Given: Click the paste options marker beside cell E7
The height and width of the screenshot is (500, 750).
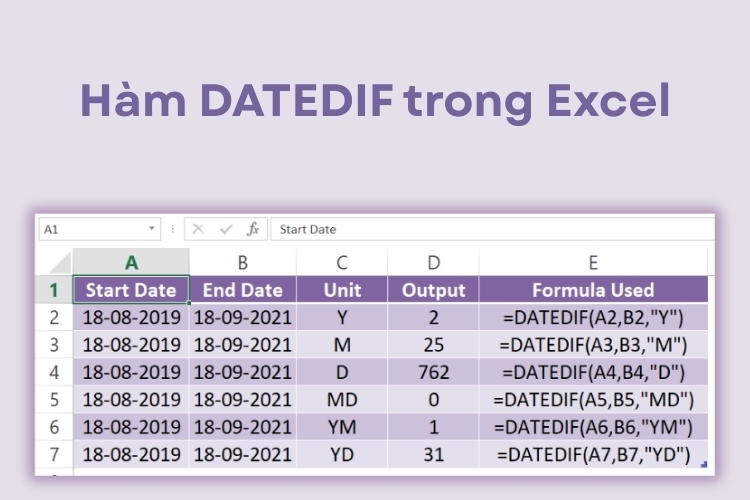Looking at the screenshot, I should click(703, 464).
